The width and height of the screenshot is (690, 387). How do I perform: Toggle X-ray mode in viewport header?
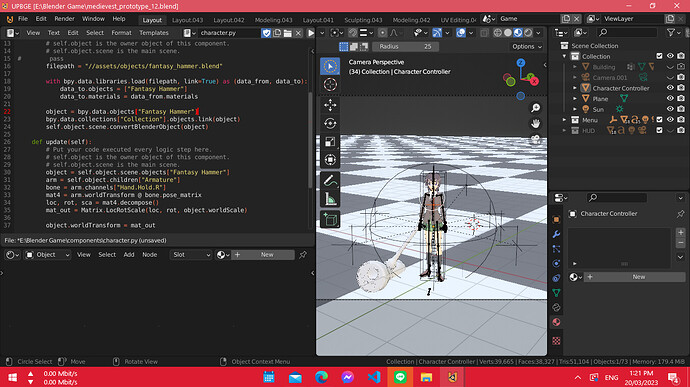[x=484, y=33]
